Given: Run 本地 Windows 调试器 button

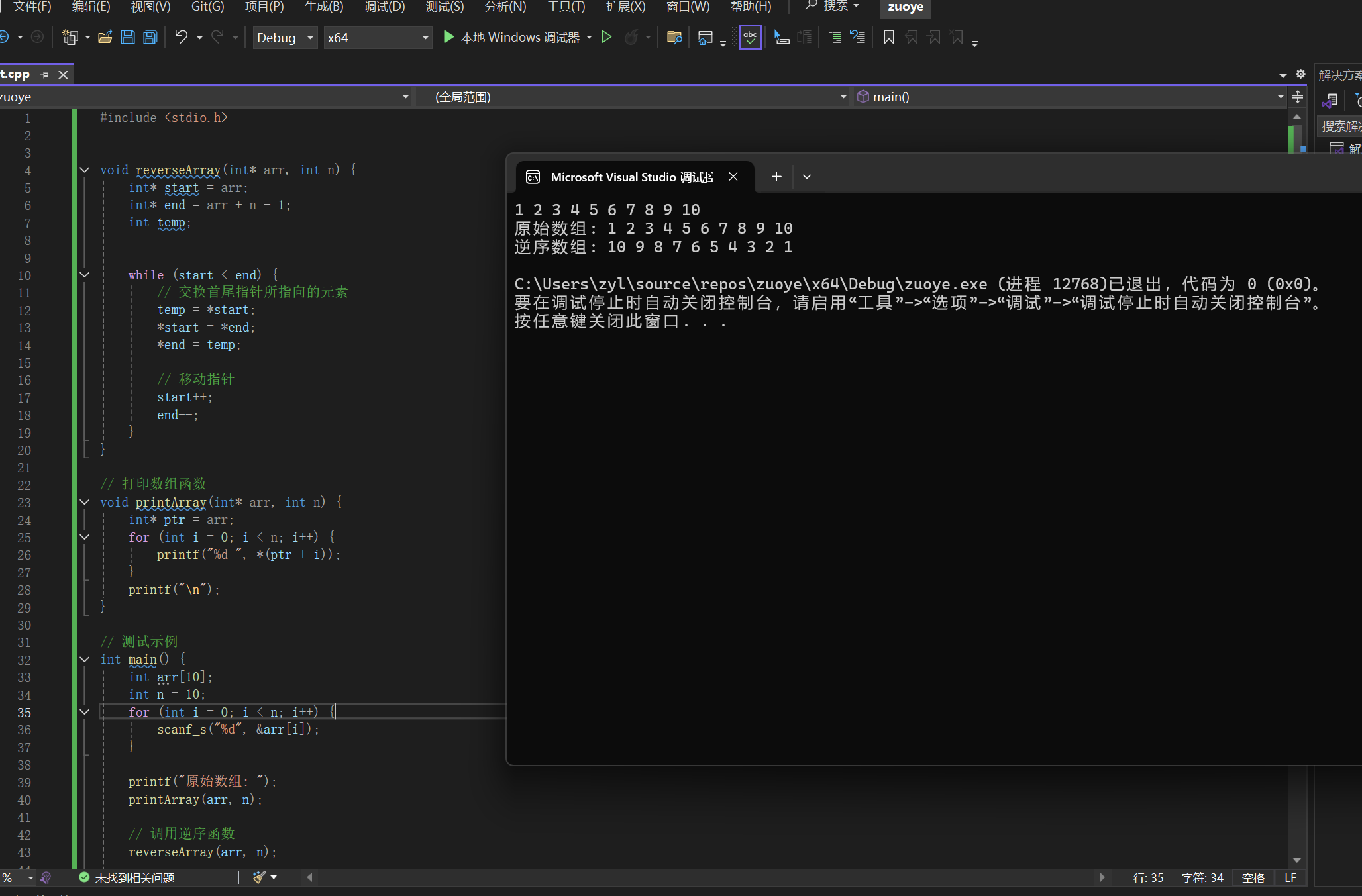Looking at the screenshot, I should point(511,37).
